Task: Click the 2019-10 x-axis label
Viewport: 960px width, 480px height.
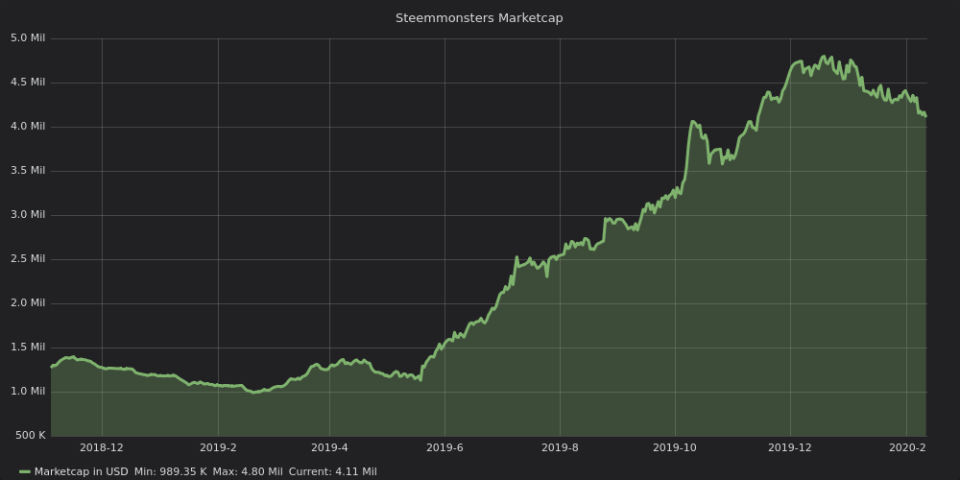Action: point(675,448)
